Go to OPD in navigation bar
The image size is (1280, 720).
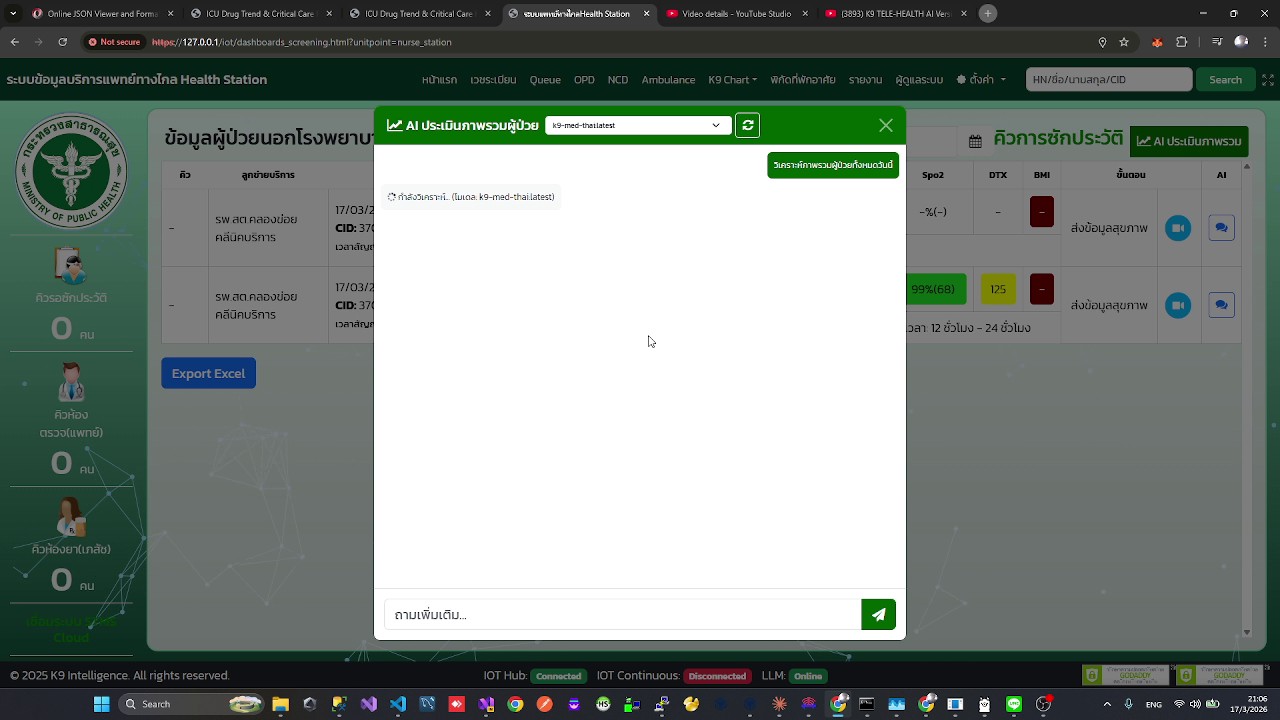584,80
